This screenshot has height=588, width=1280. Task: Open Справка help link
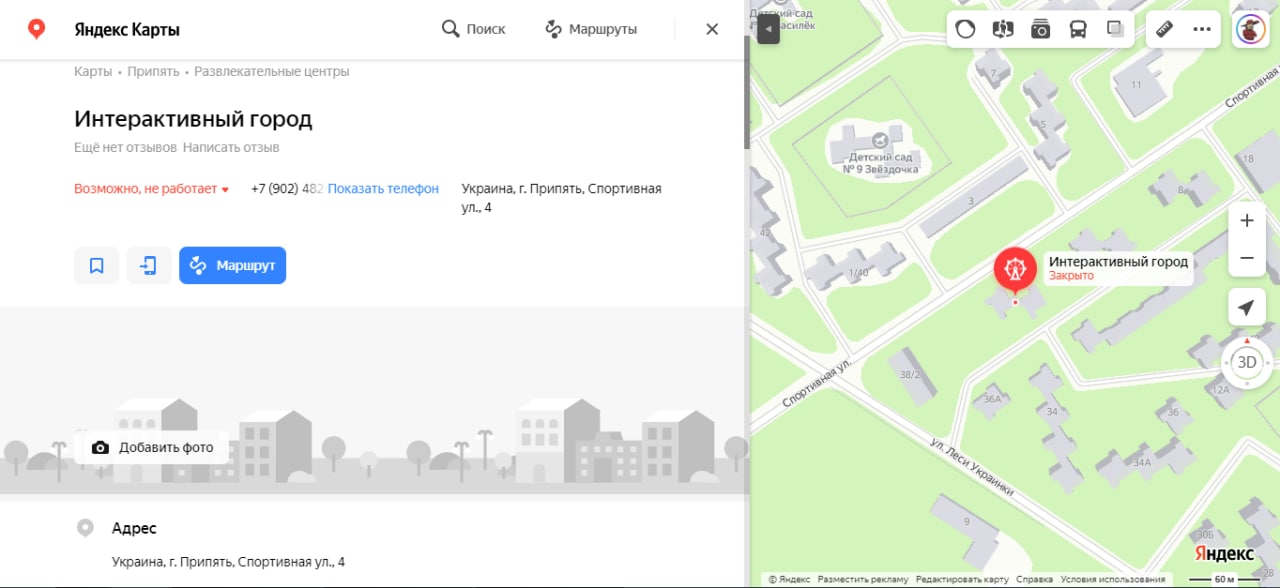point(1034,579)
